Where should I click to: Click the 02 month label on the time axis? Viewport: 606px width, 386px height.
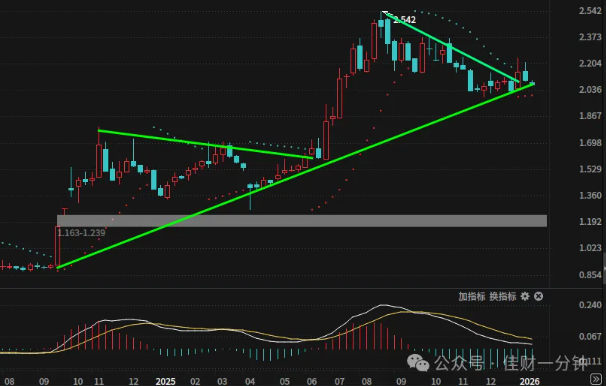(x=195, y=381)
